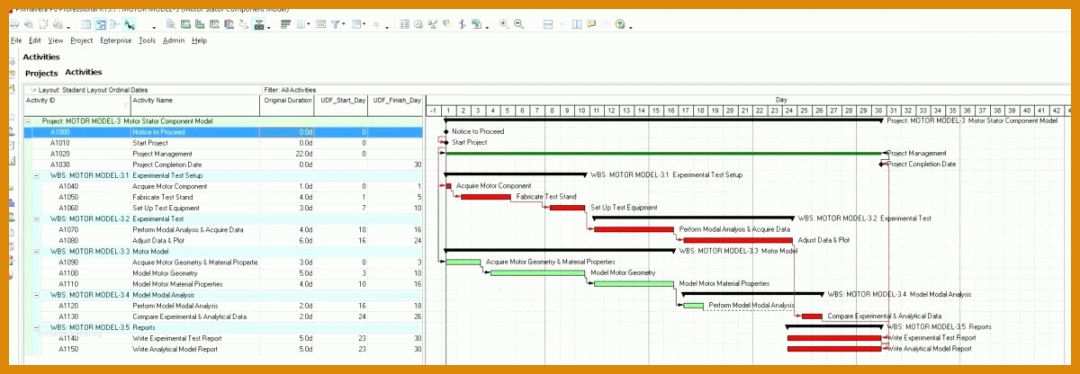Select activity A1150 Write Analytical Model Report
1080x374 pixels.
(x=223, y=349)
